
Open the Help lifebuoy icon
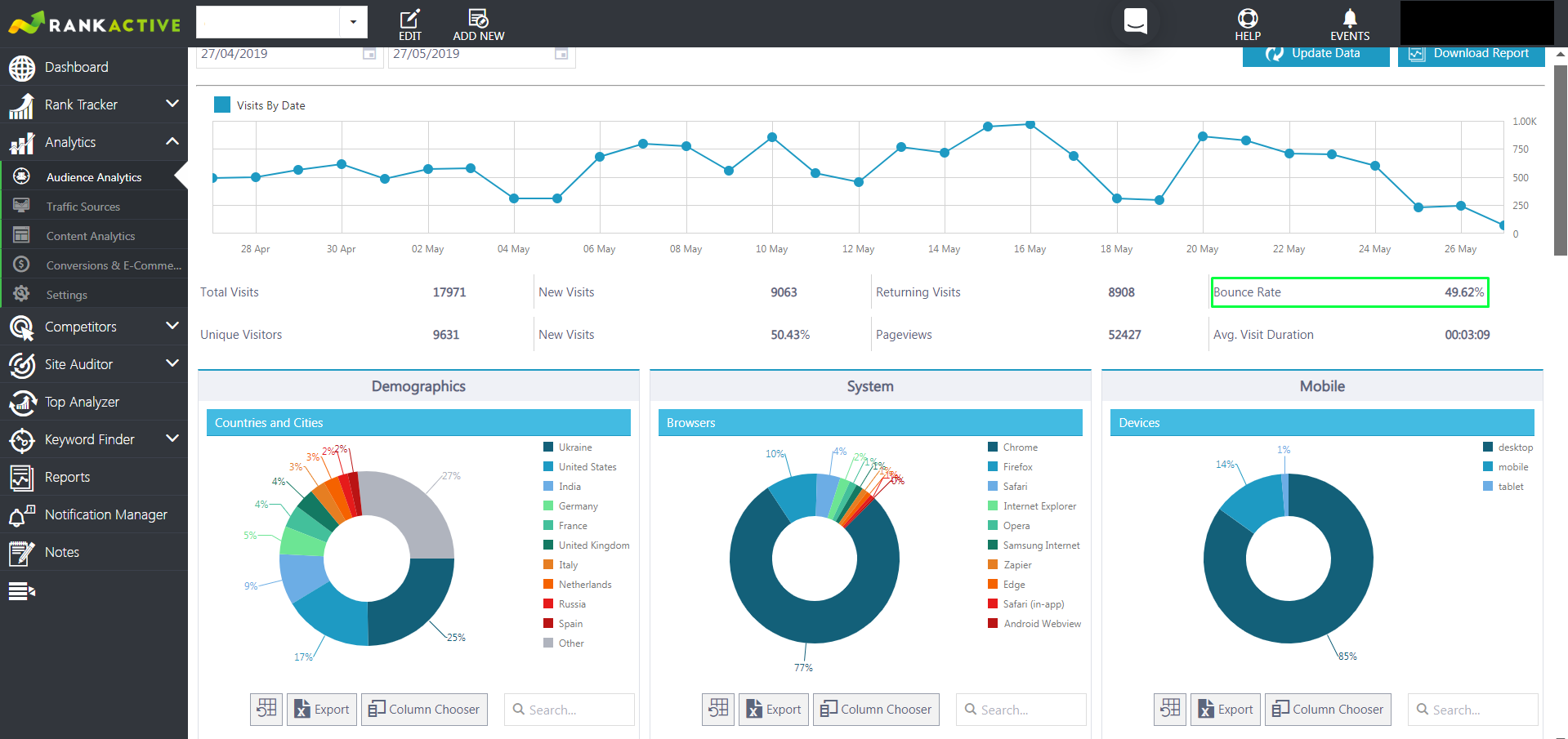point(1248,18)
